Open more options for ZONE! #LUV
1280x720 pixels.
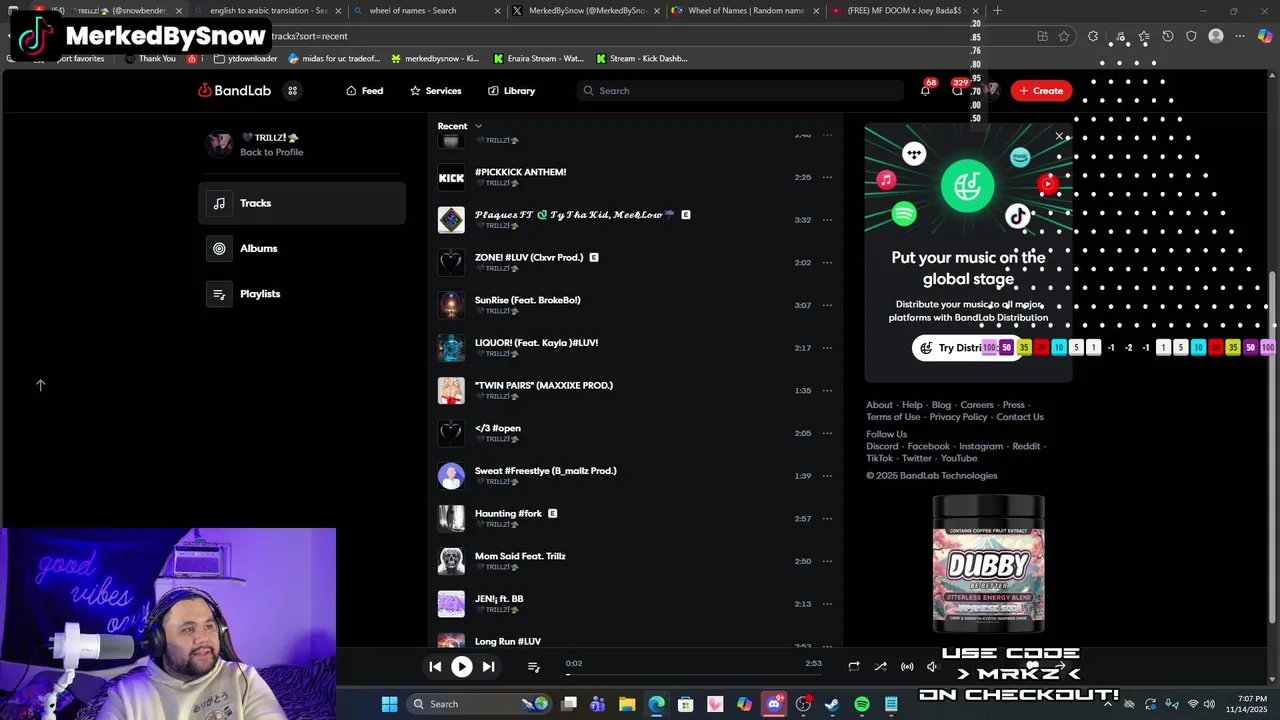point(827,263)
